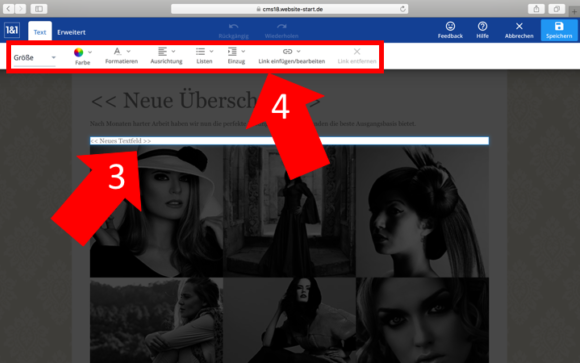Image resolution: width=580 pixels, height=363 pixels.
Task: Click the Link einfügen/bearbeiten chain icon
Action: pyautogui.click(x=287, y=51)
